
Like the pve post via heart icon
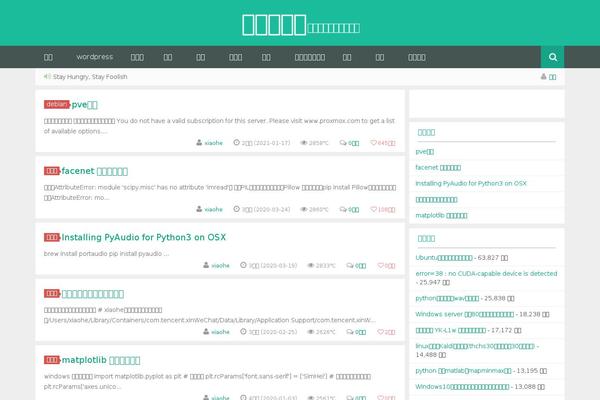tap(373, 143)
